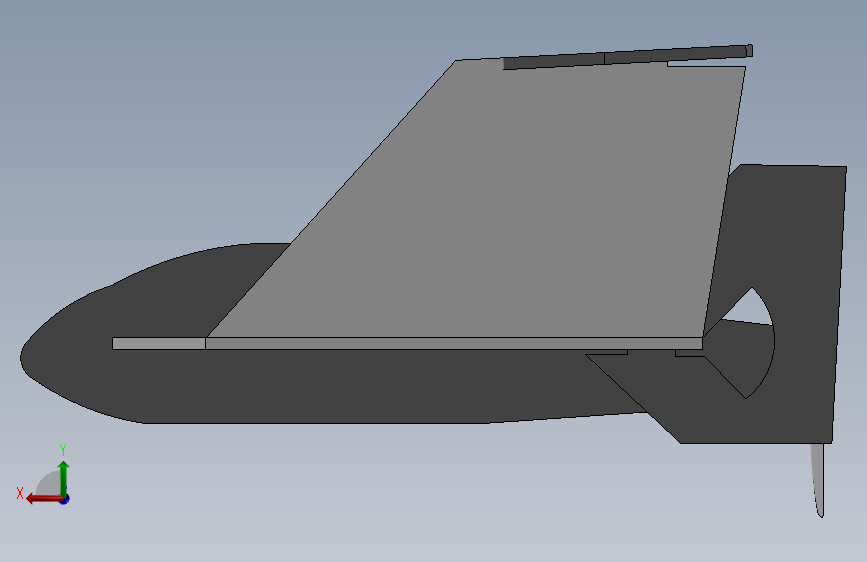
Task: Select the thin light gray blade below the tail
Action: tap(818, 480)
